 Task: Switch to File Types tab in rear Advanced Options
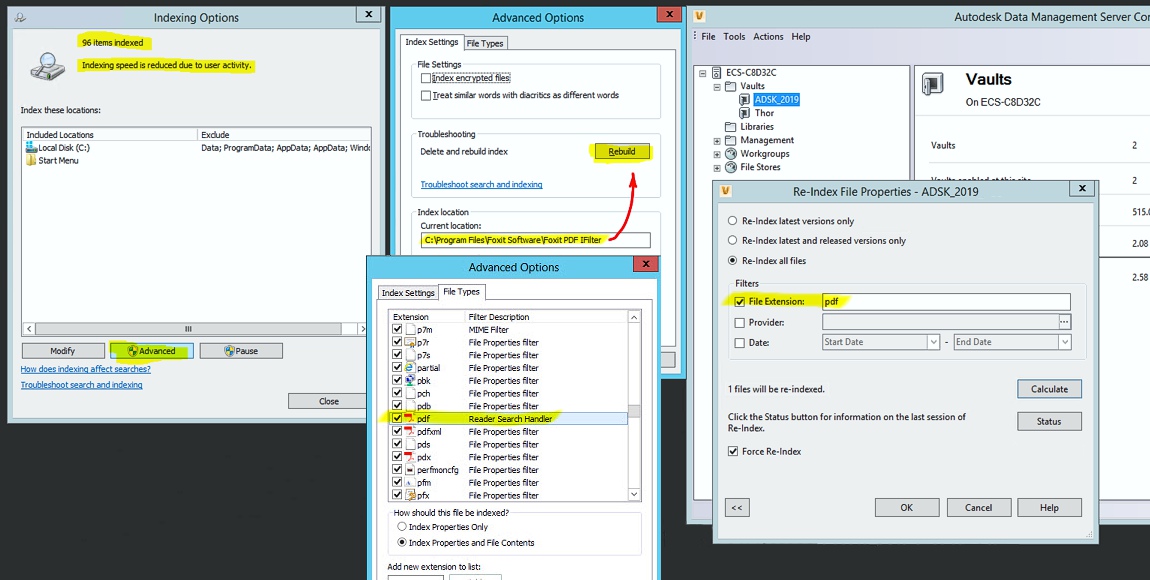click(x=486, y=43)
